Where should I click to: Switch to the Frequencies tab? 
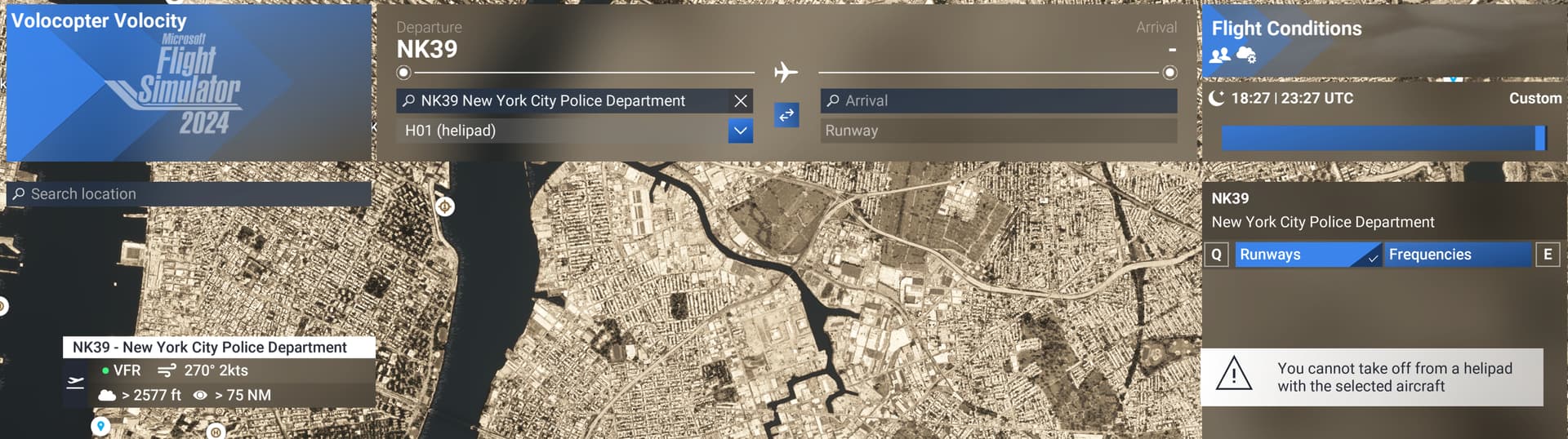[1456, 255]
